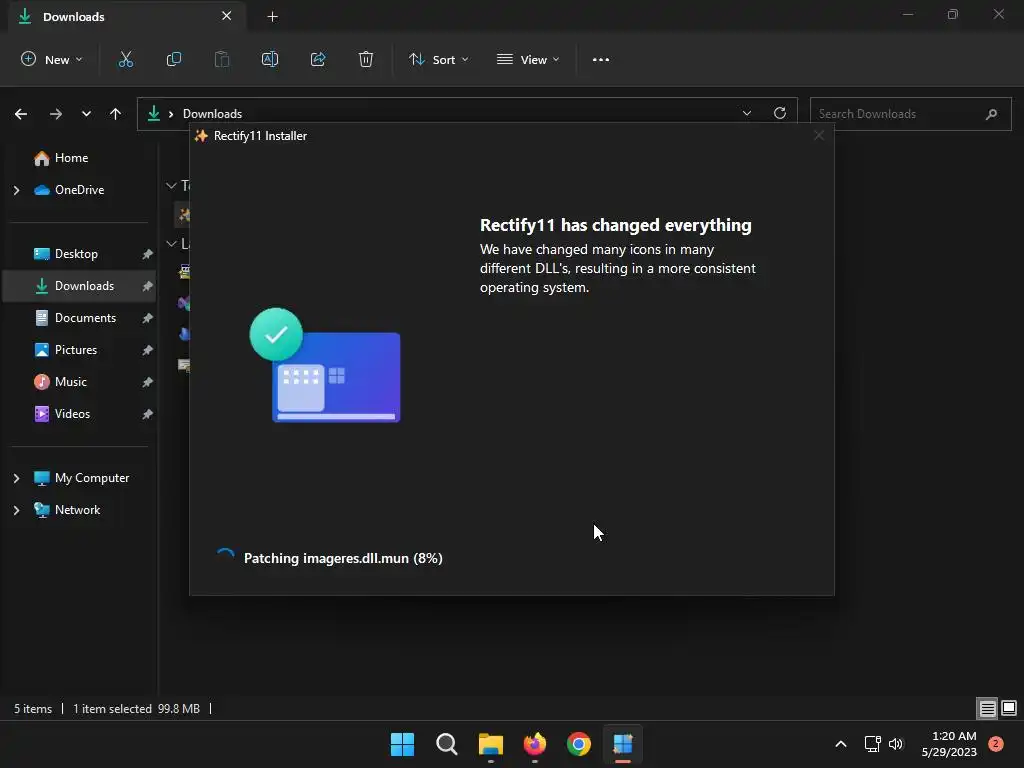The width and height of the screenshot is (1024, 768).
Task: Click the Search Downloads input field
Action: tap(910, 114)
